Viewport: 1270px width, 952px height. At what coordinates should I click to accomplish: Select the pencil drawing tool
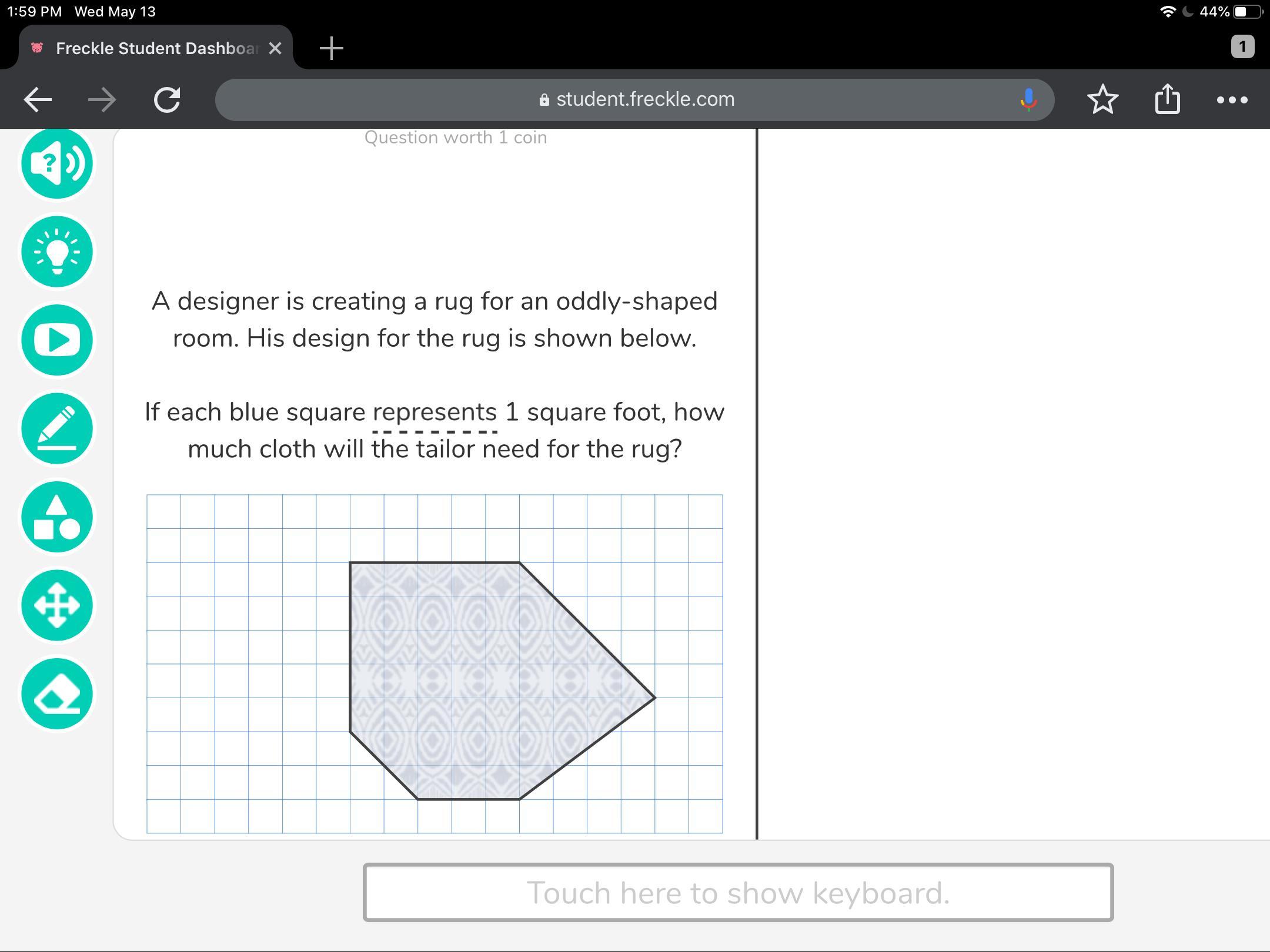(57, 429)
